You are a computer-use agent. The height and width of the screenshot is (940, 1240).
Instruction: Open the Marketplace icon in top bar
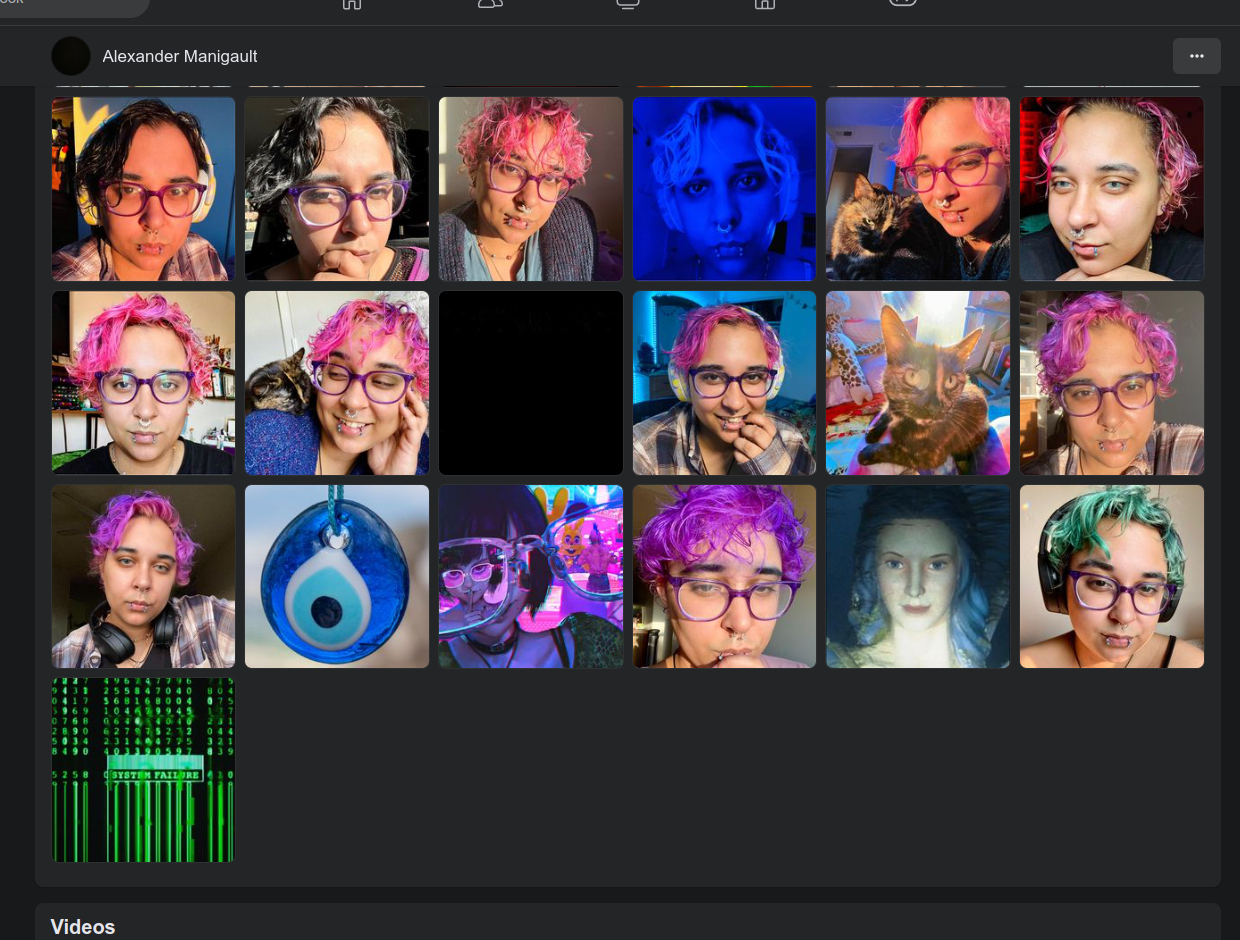(764, 5)
